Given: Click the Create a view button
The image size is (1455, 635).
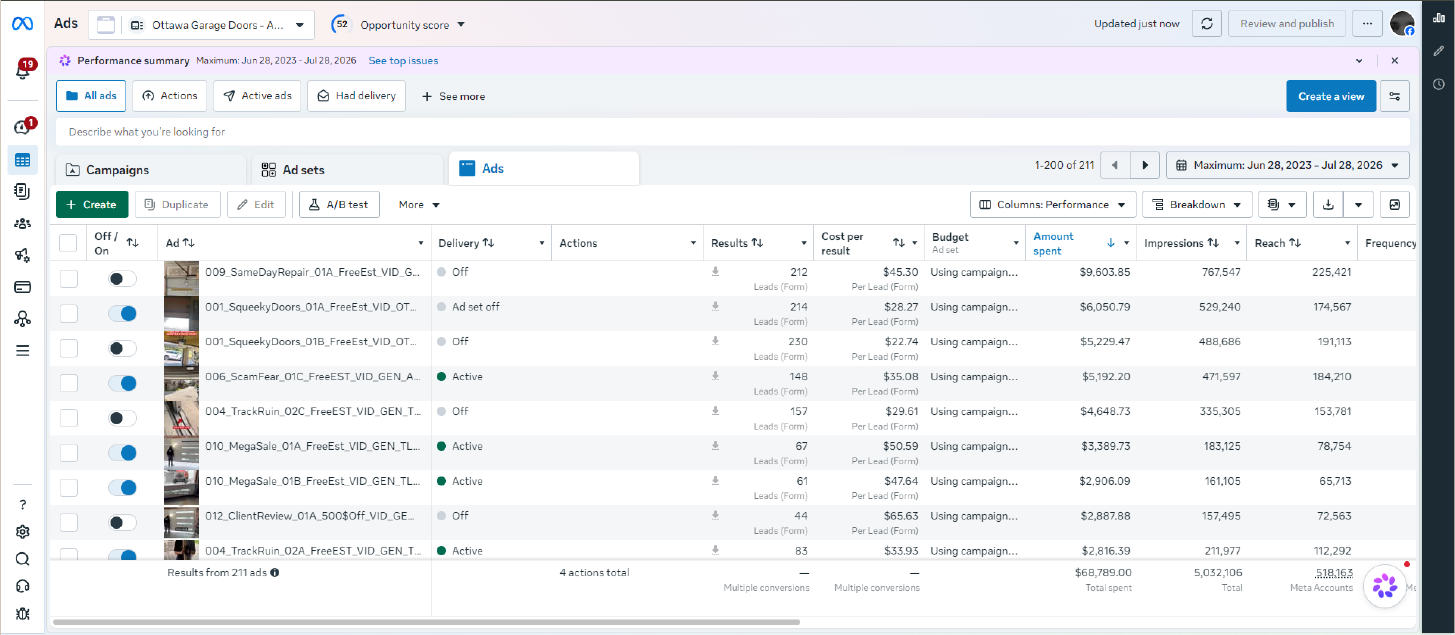Looking at the screenshot, I should (1331, 96).
